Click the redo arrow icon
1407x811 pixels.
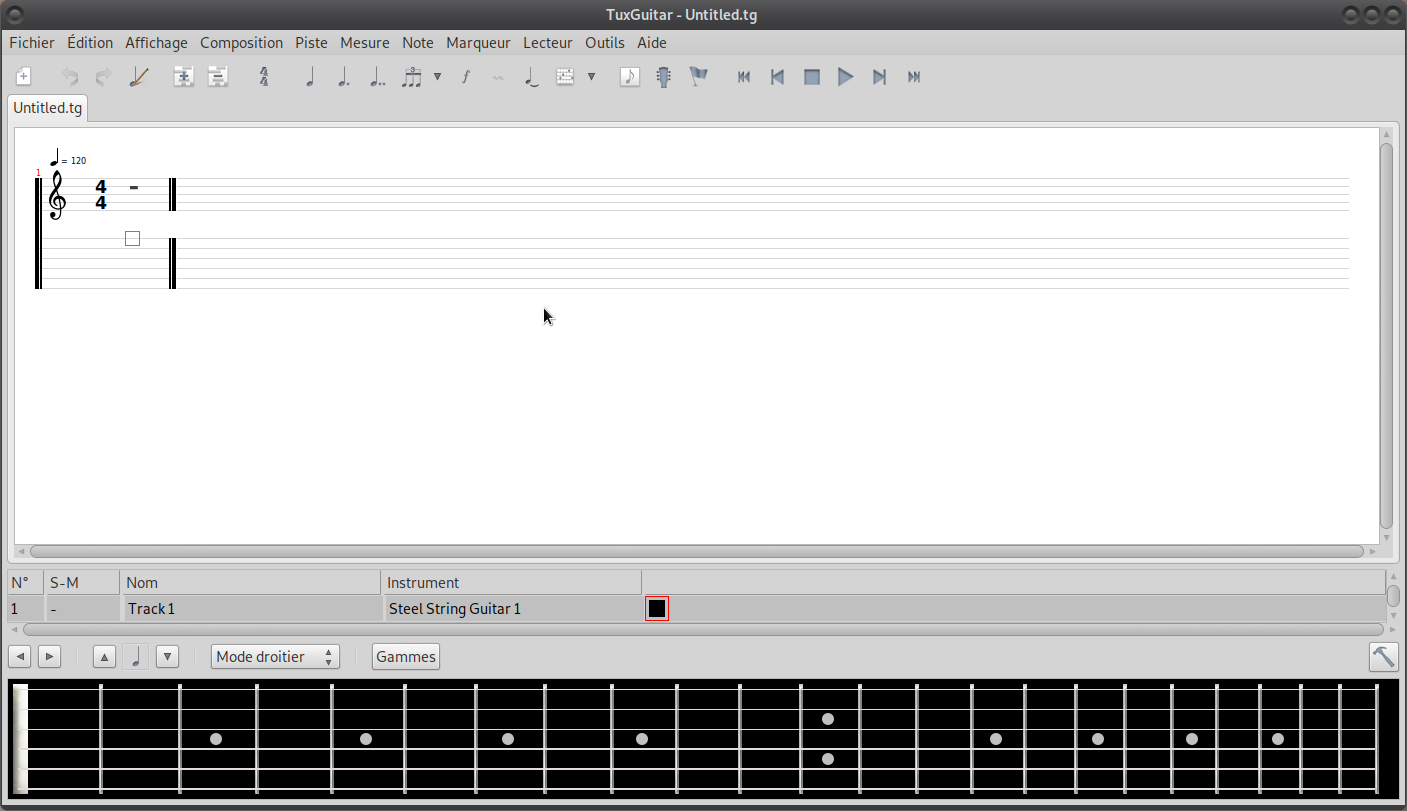click(x=103, y=77)
